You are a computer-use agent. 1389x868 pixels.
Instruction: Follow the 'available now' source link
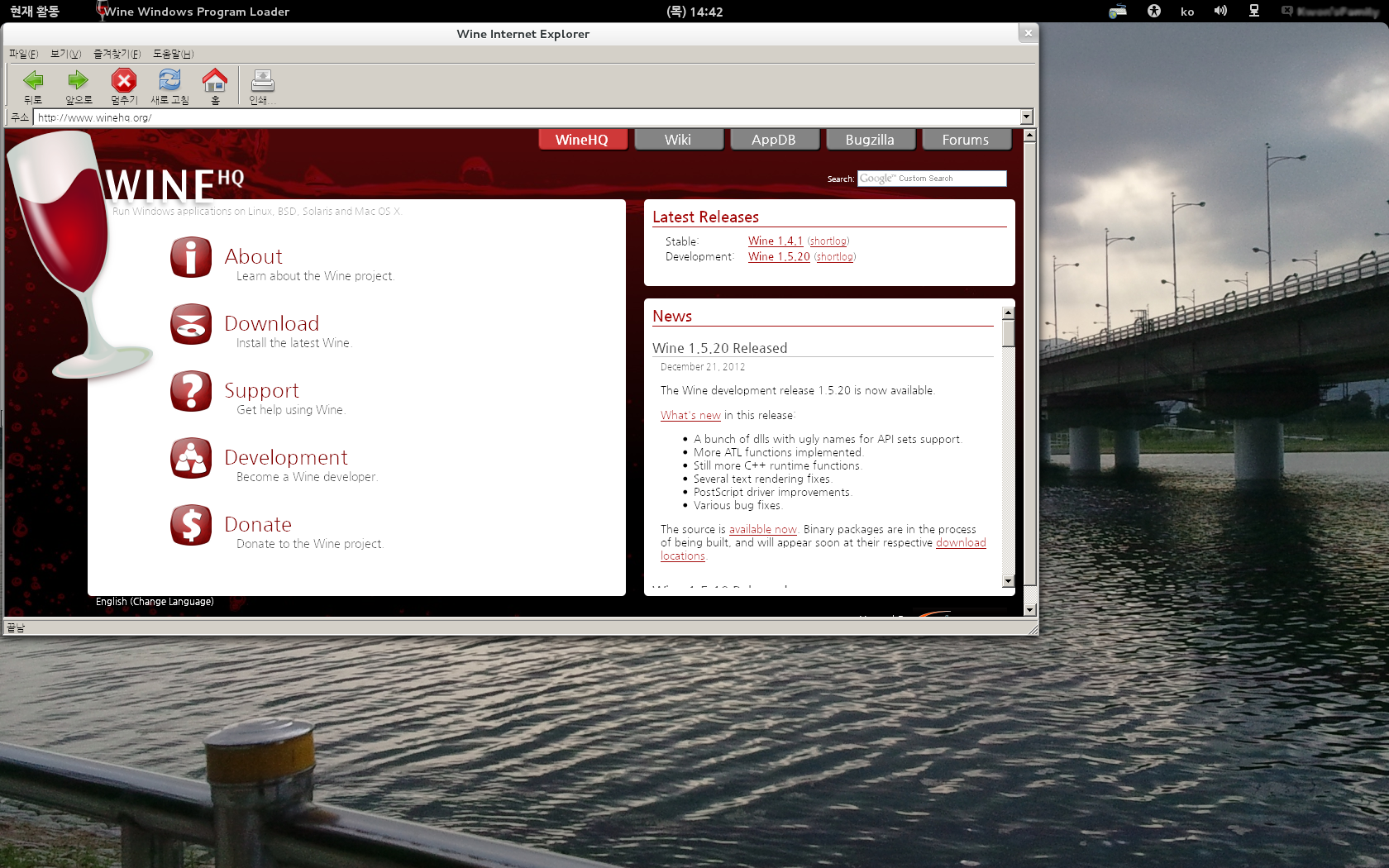pos(762,530)
